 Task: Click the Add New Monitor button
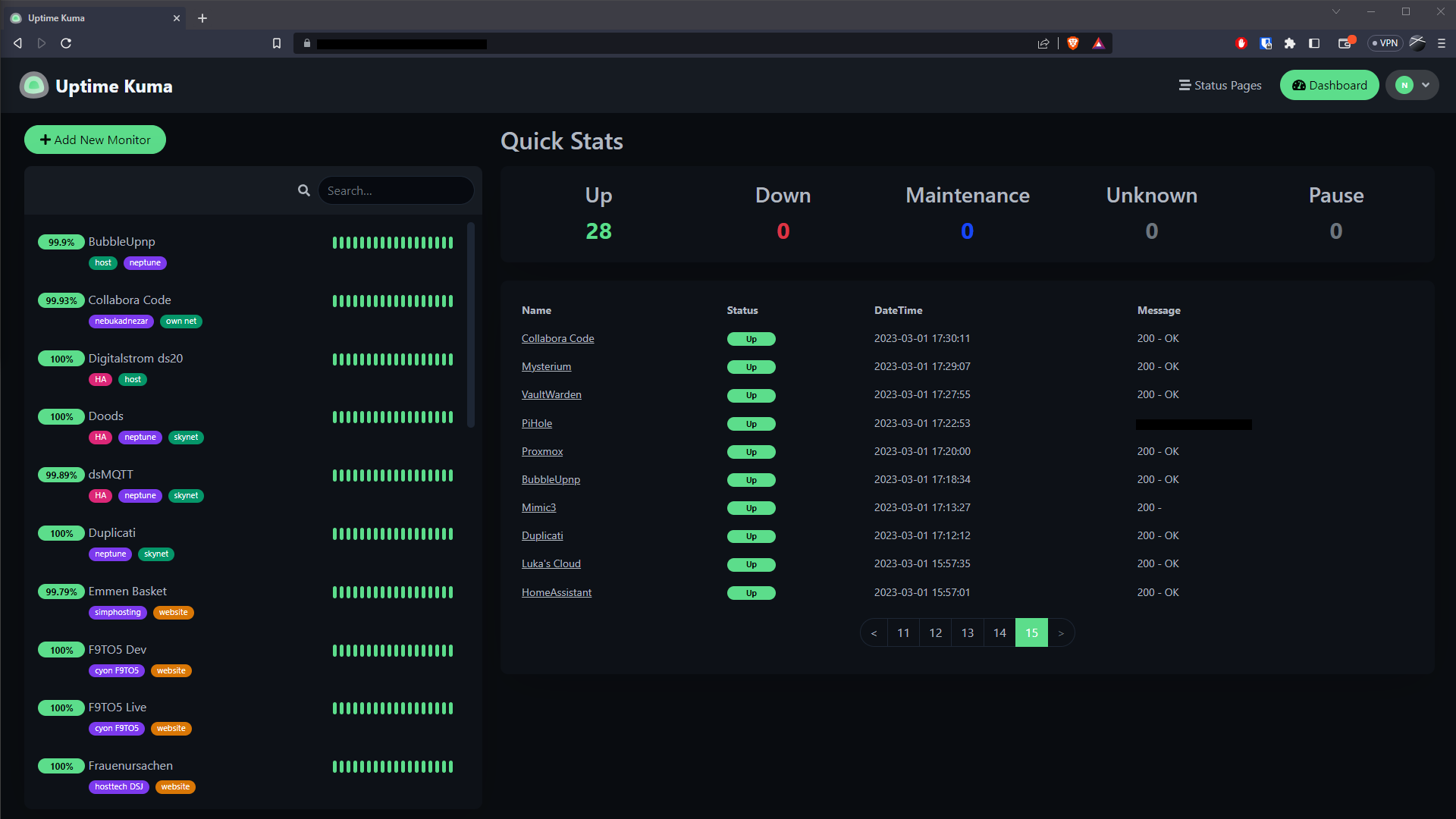(x=95, y=140)
